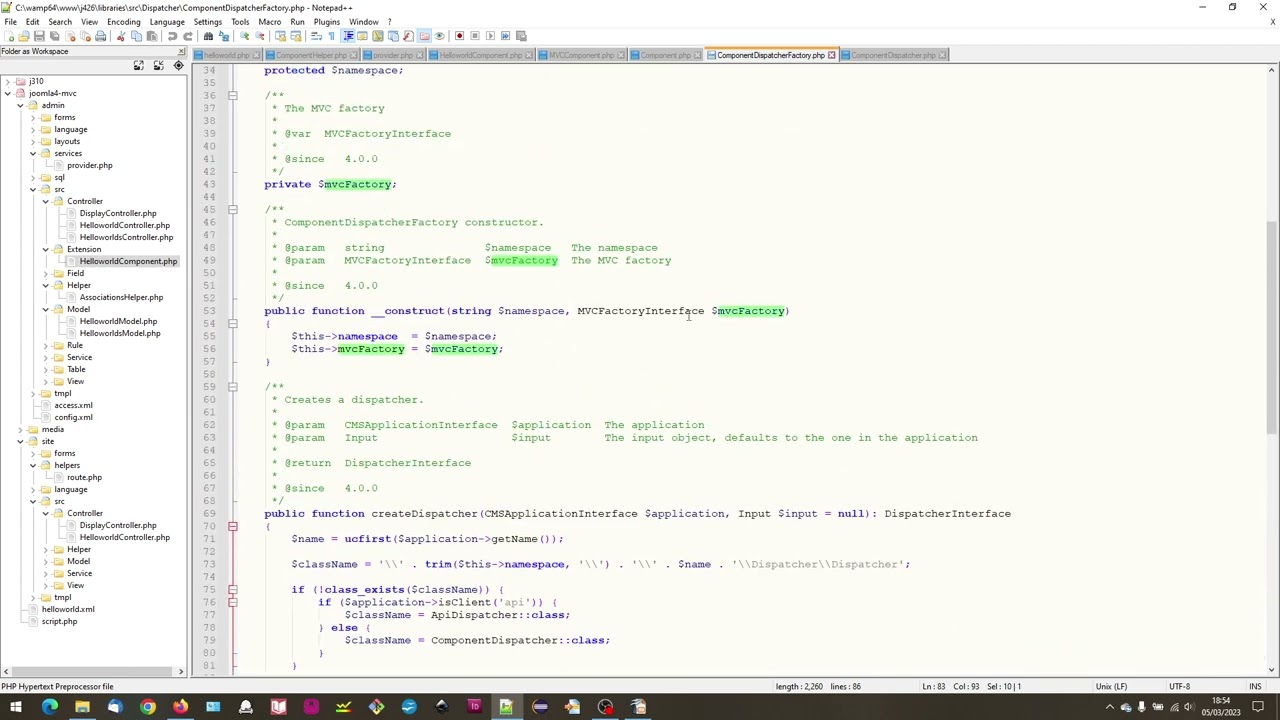Click the Print toolbar icon
This screenshot has height=720, width=1280.
tap(100, 36)
